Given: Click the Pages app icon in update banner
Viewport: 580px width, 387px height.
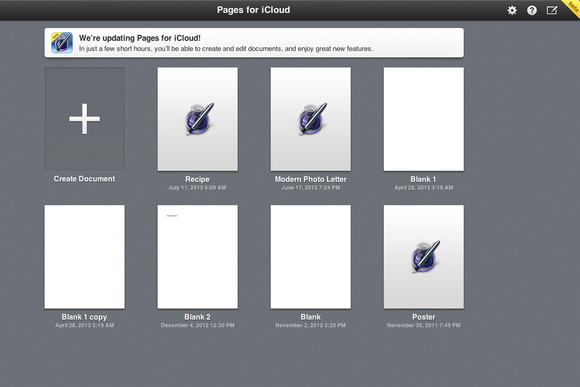Looking at the screenshot, I should pyautogui.click(x=62, y=43).
